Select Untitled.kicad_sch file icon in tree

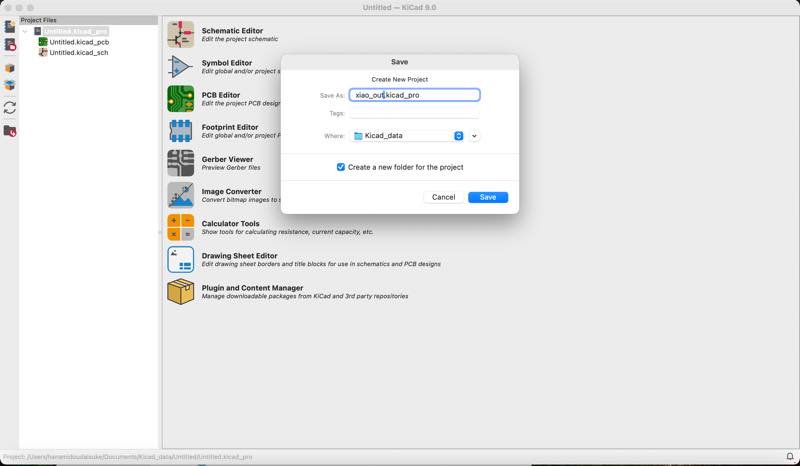point(43,52)
